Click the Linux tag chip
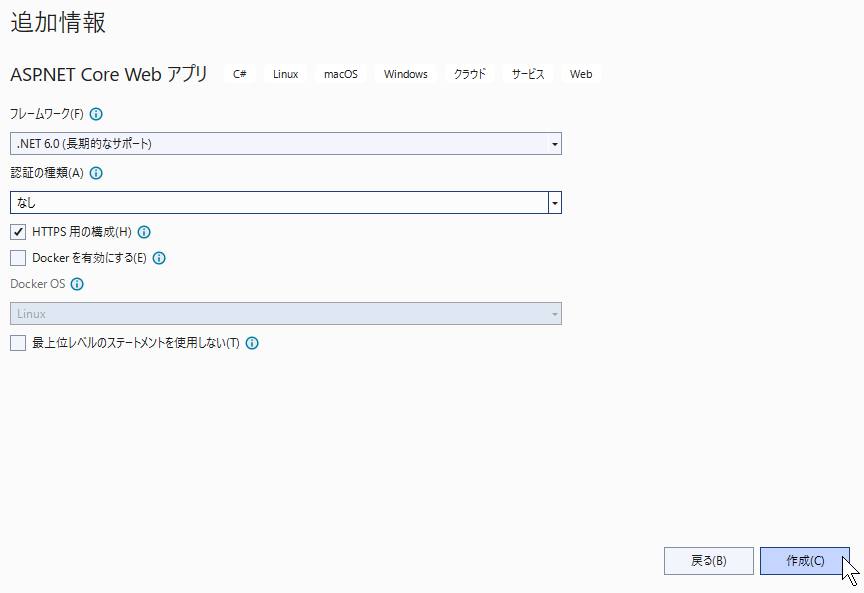864x593 pixels. 285,74
